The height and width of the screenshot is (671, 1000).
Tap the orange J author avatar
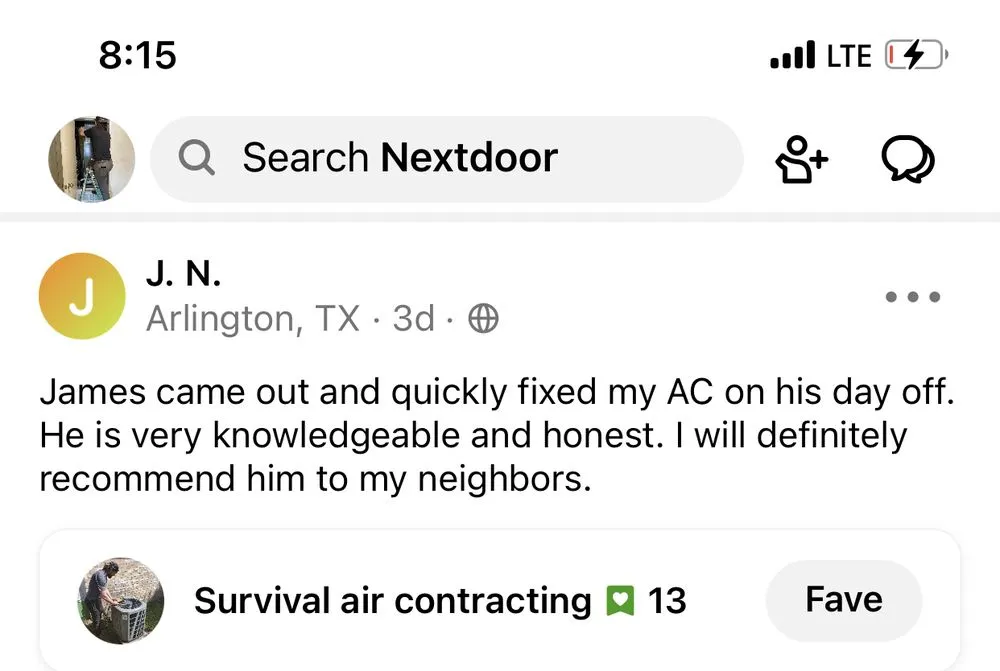coord(82,297)
